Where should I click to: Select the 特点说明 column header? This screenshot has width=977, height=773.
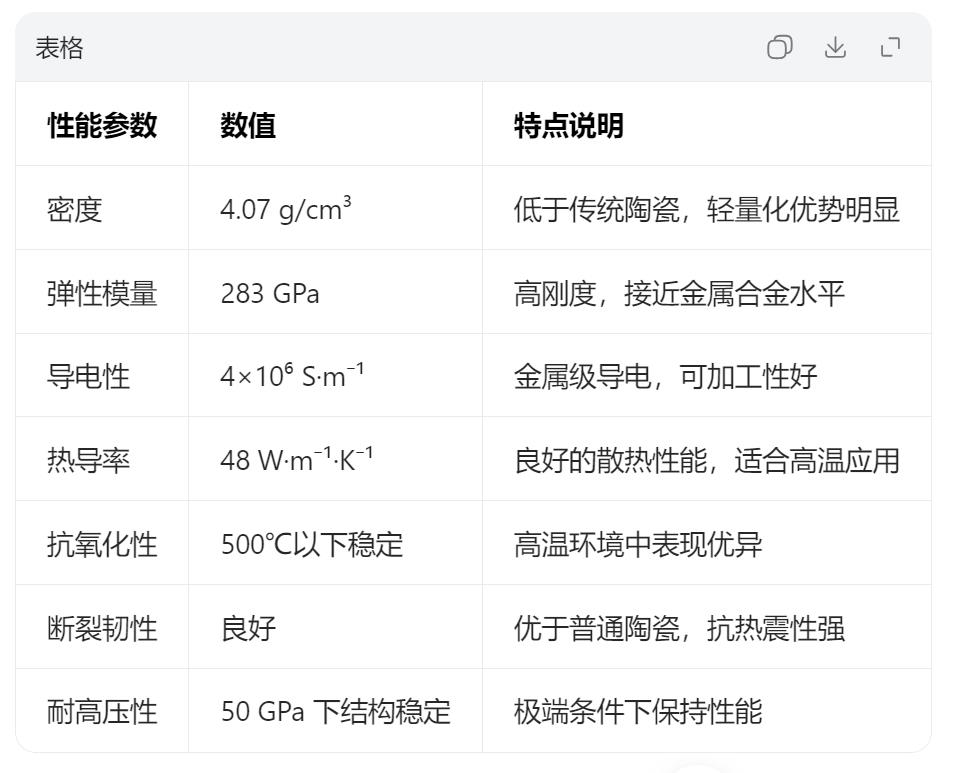pos(569,126)
